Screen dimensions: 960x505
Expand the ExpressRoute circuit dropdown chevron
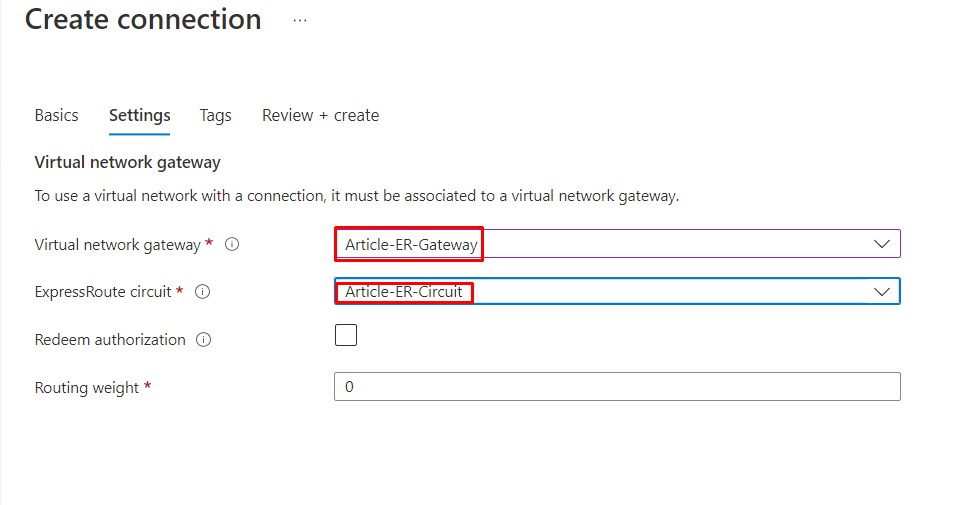pyautogui.click(x=882, y=292)
